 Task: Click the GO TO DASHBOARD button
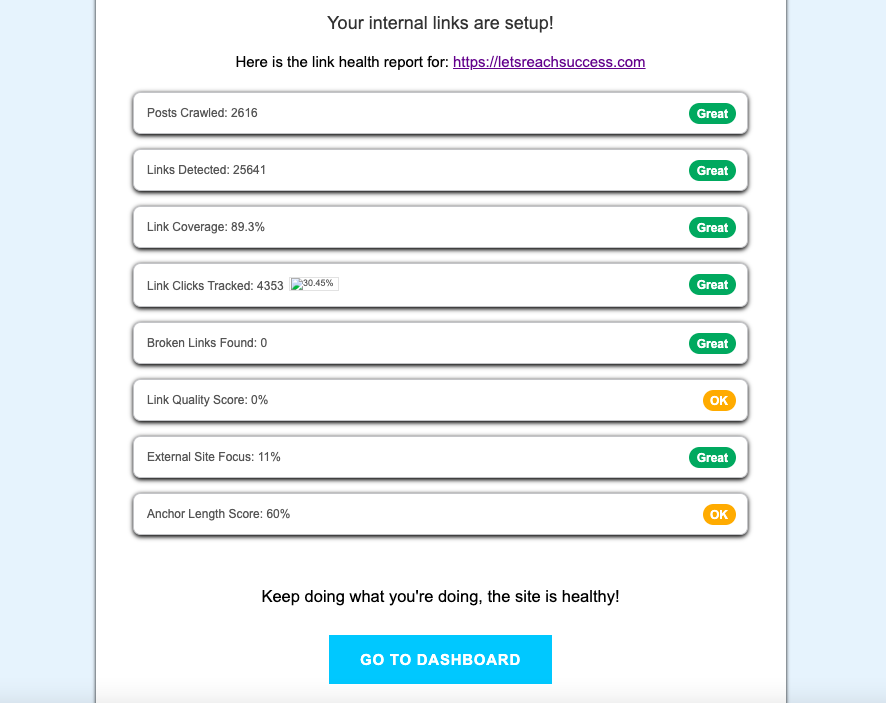440,659
